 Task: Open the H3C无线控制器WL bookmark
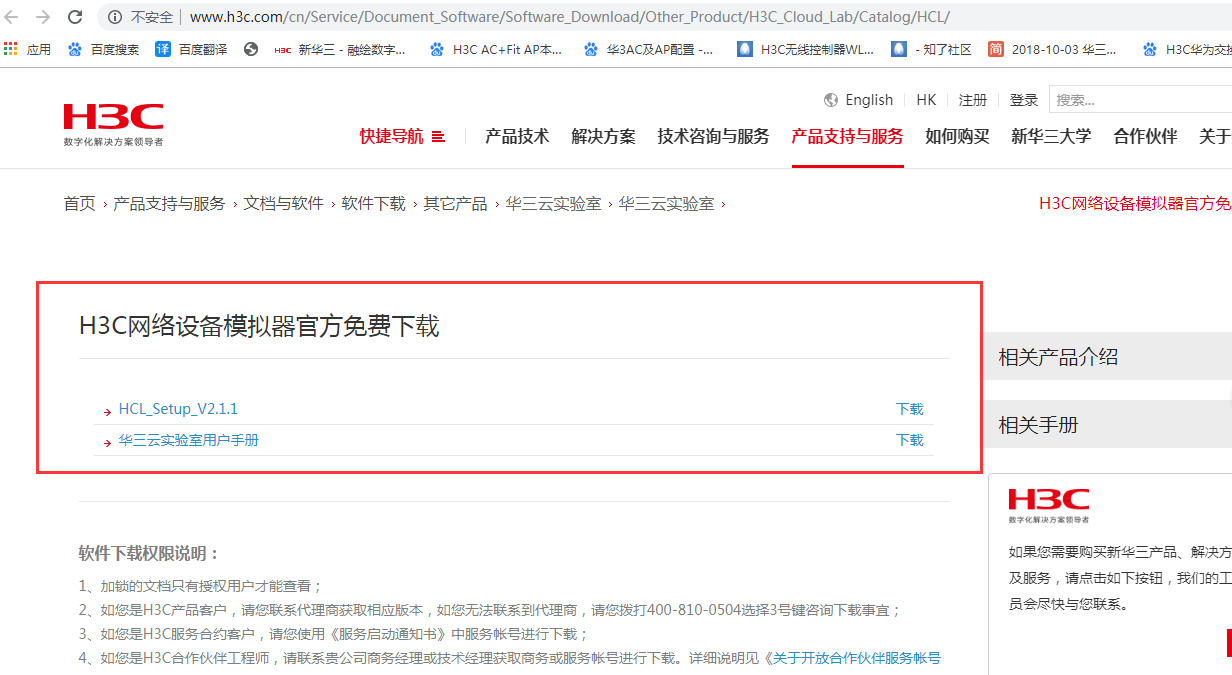[805, 49]
